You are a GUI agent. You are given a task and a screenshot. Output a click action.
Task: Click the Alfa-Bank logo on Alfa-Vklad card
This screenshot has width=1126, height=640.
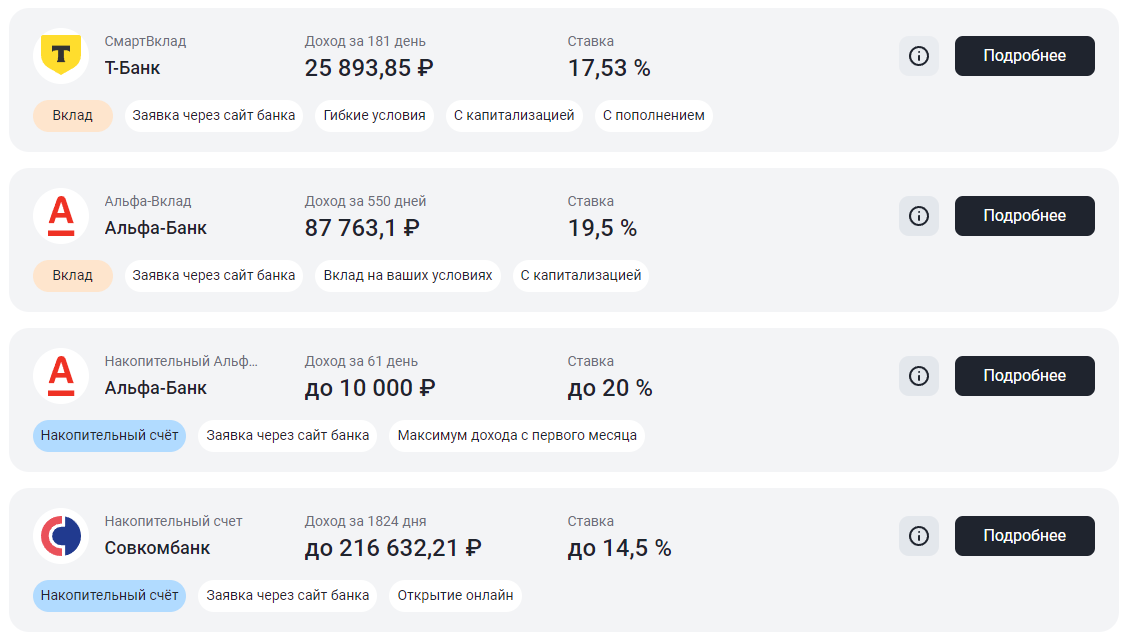(61, 216)
